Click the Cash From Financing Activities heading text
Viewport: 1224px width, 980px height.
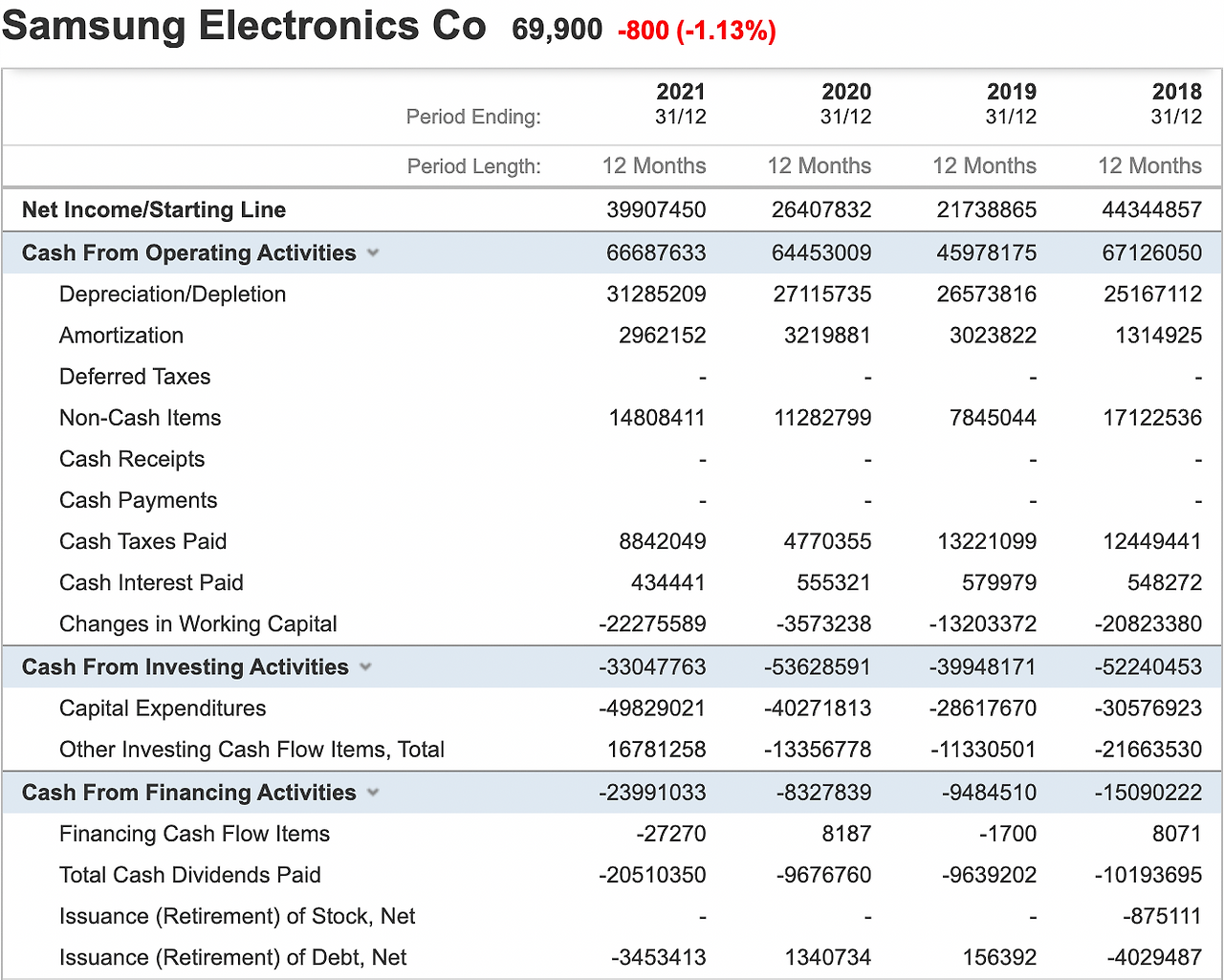[x=189, y=792]
